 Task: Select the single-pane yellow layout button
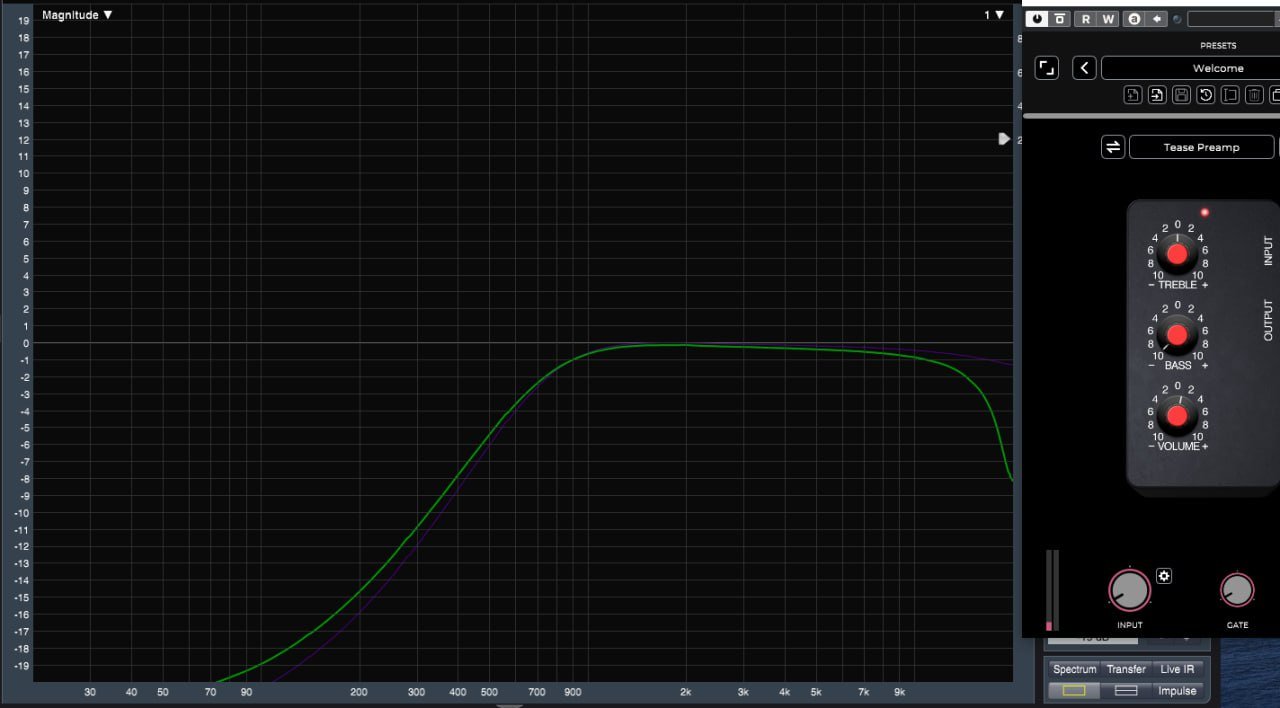click(x=1074, y=691)
